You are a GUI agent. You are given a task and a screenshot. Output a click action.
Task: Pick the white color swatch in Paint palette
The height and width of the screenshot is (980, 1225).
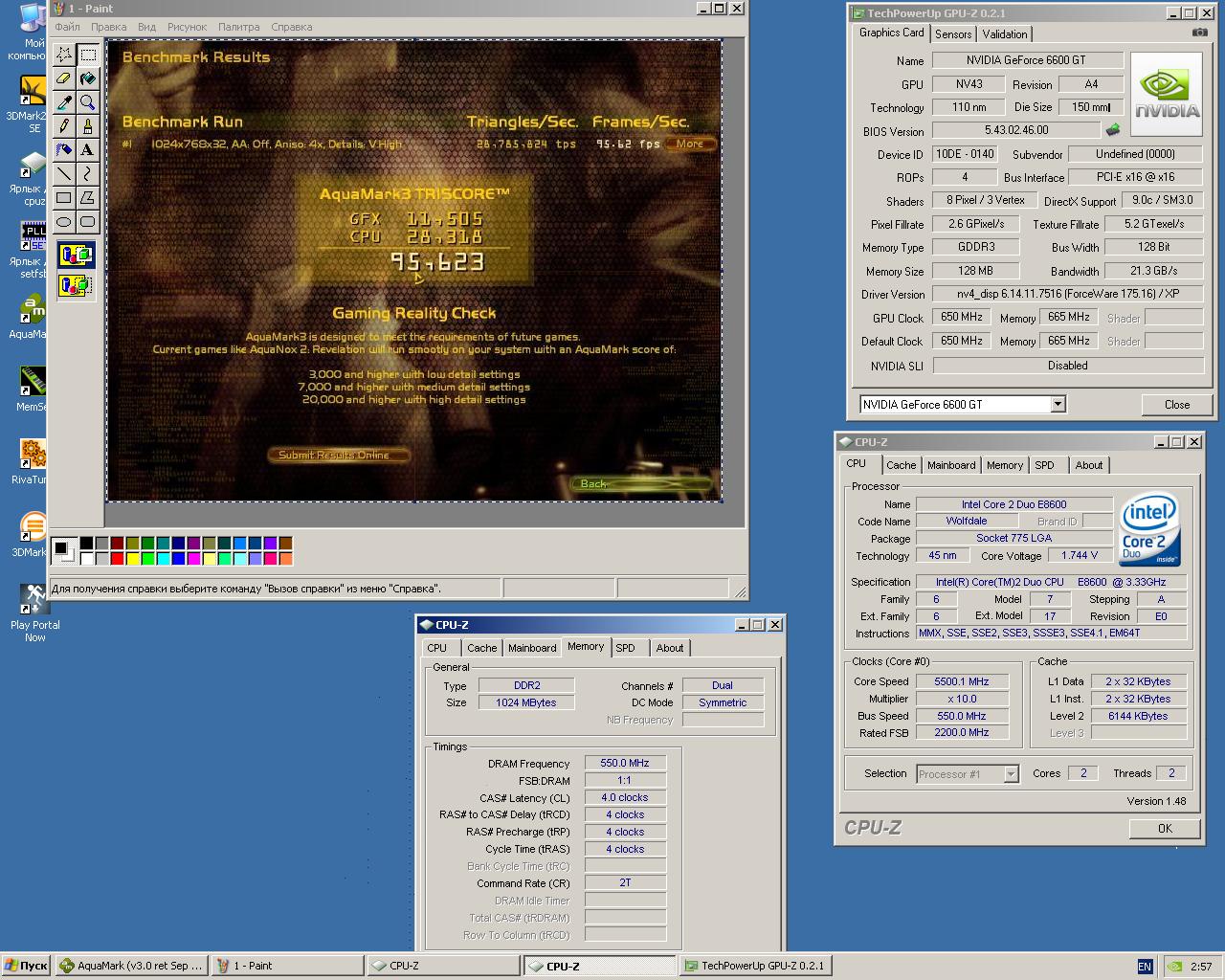click(x=86, y=559)
